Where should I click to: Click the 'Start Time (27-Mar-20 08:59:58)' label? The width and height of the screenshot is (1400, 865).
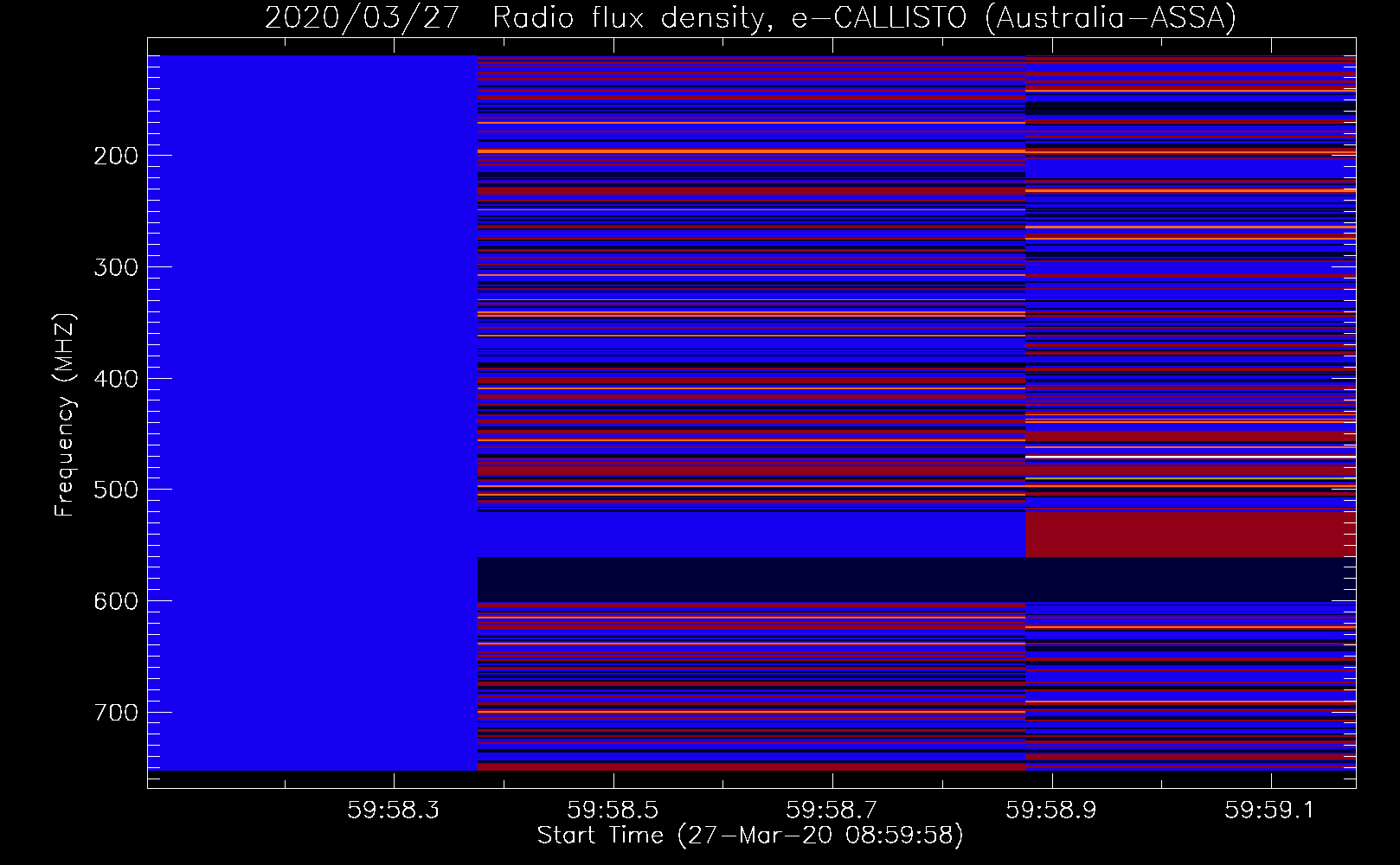(750, 835)
